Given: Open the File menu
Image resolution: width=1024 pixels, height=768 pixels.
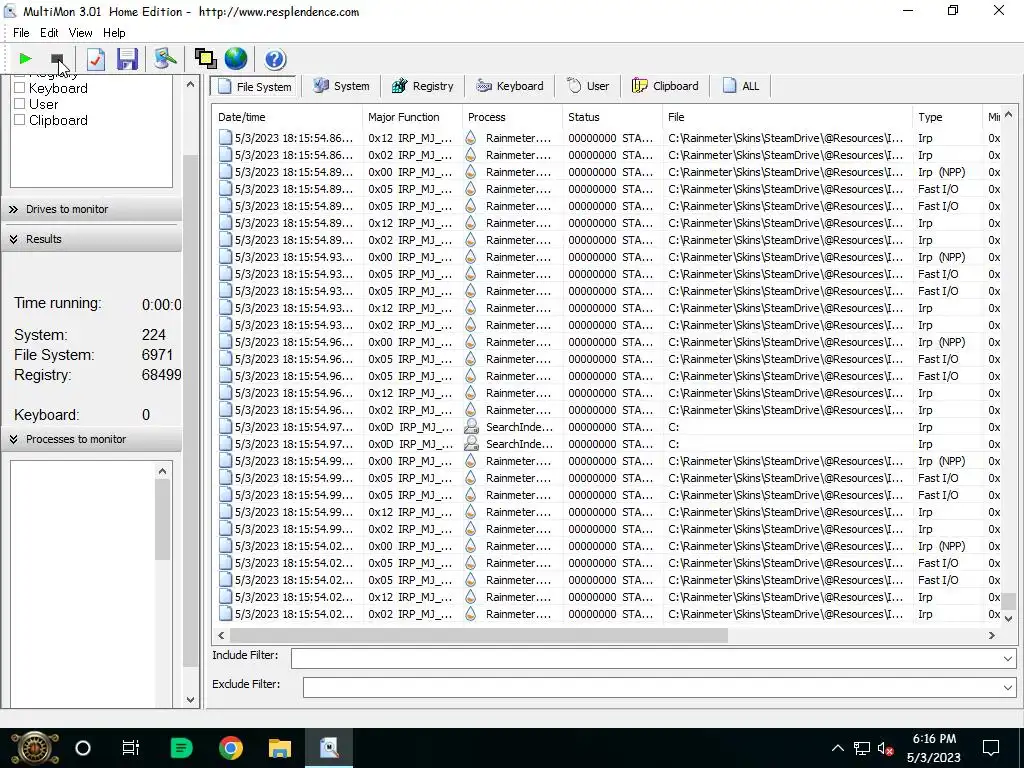Looking at the screenshot, I should [21, 33].
